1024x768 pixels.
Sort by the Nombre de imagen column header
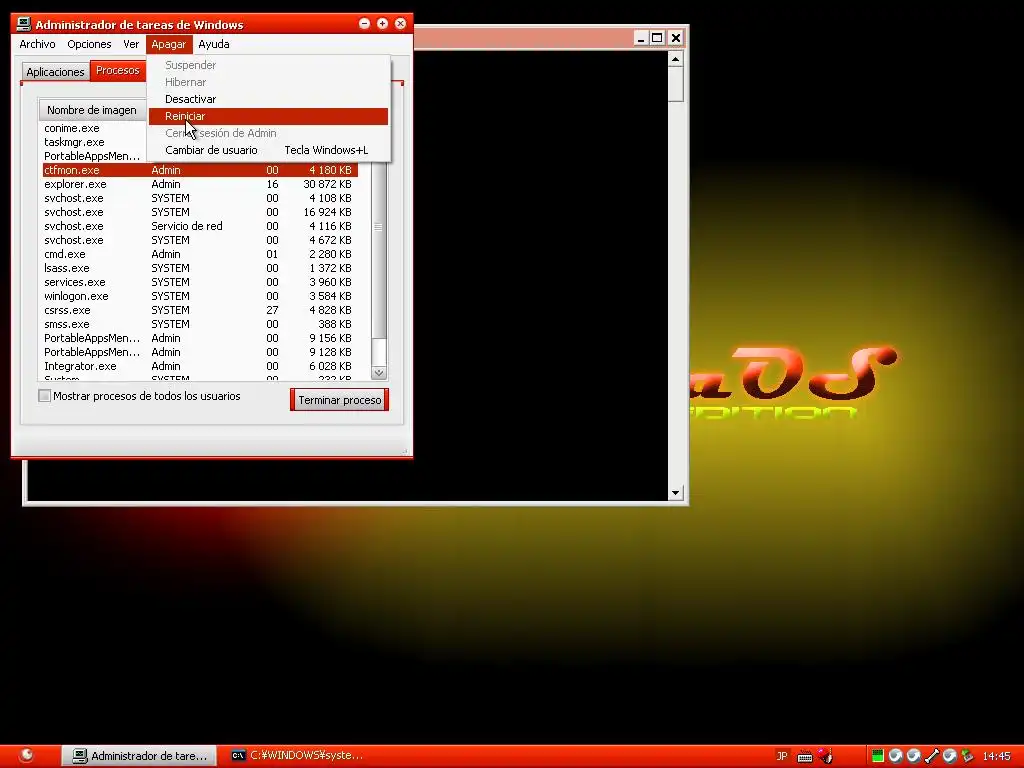(92, 110)
